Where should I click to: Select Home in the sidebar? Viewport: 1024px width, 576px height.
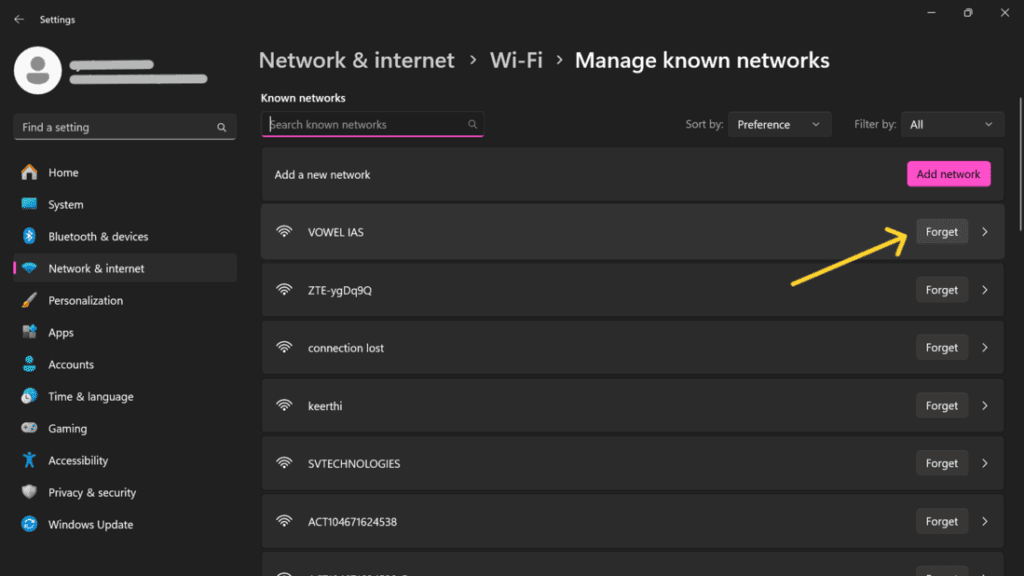[63, 173]
